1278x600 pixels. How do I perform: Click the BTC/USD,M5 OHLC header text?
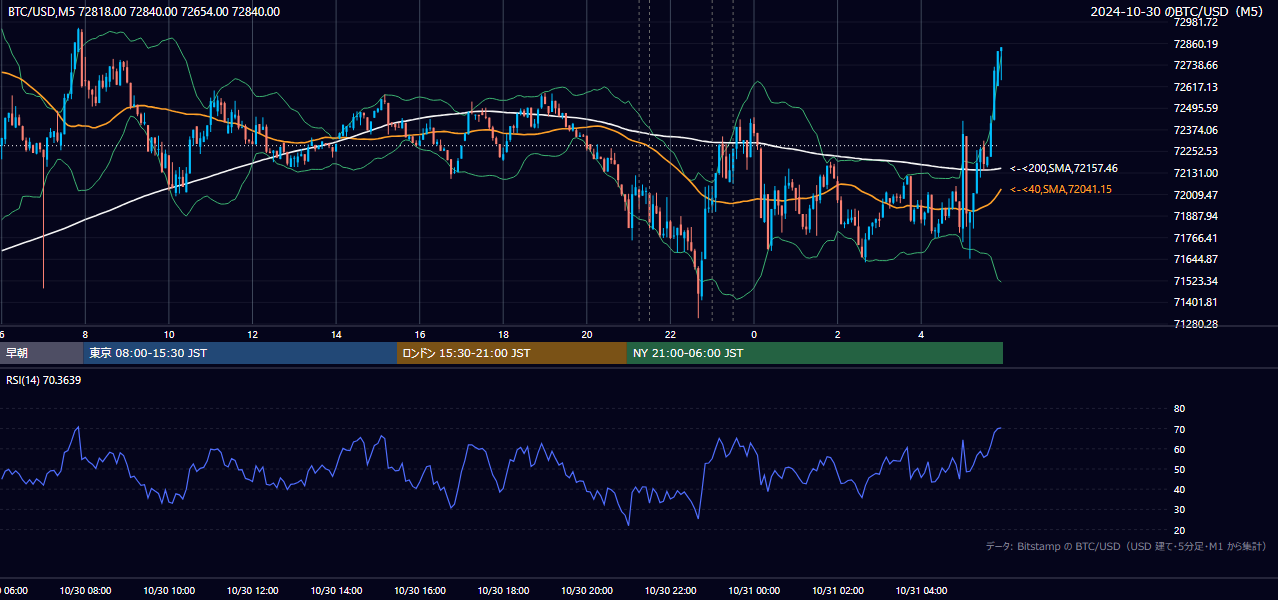tap(144, 12)
